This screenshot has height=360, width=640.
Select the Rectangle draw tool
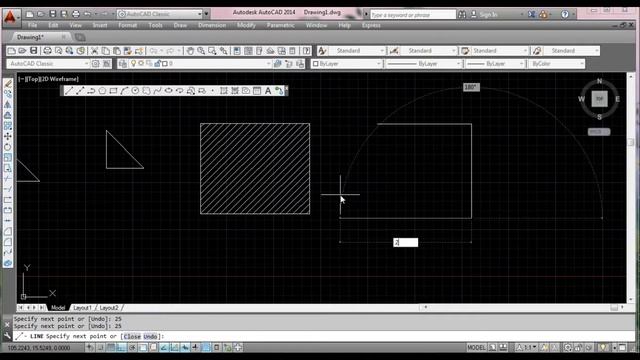point(113,91)
